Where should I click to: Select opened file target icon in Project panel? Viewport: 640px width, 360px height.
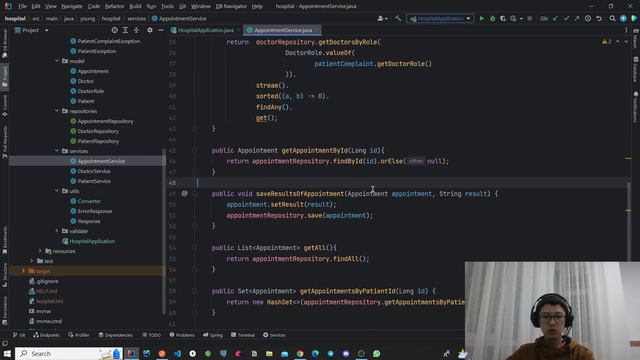point(115,30)
